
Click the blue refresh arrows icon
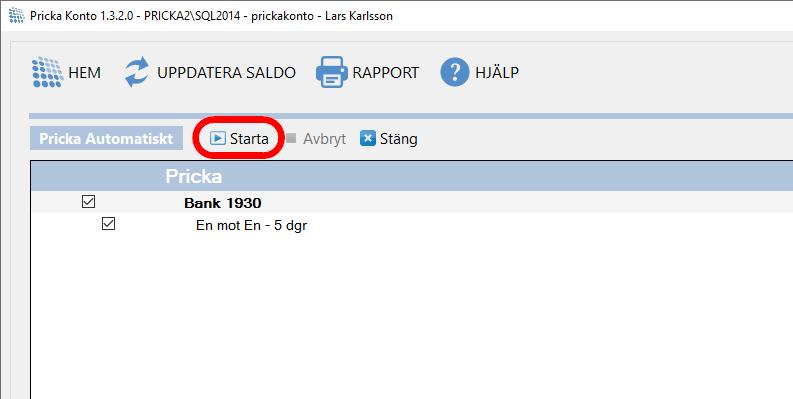pyautogui.click(x=137, y=72)
